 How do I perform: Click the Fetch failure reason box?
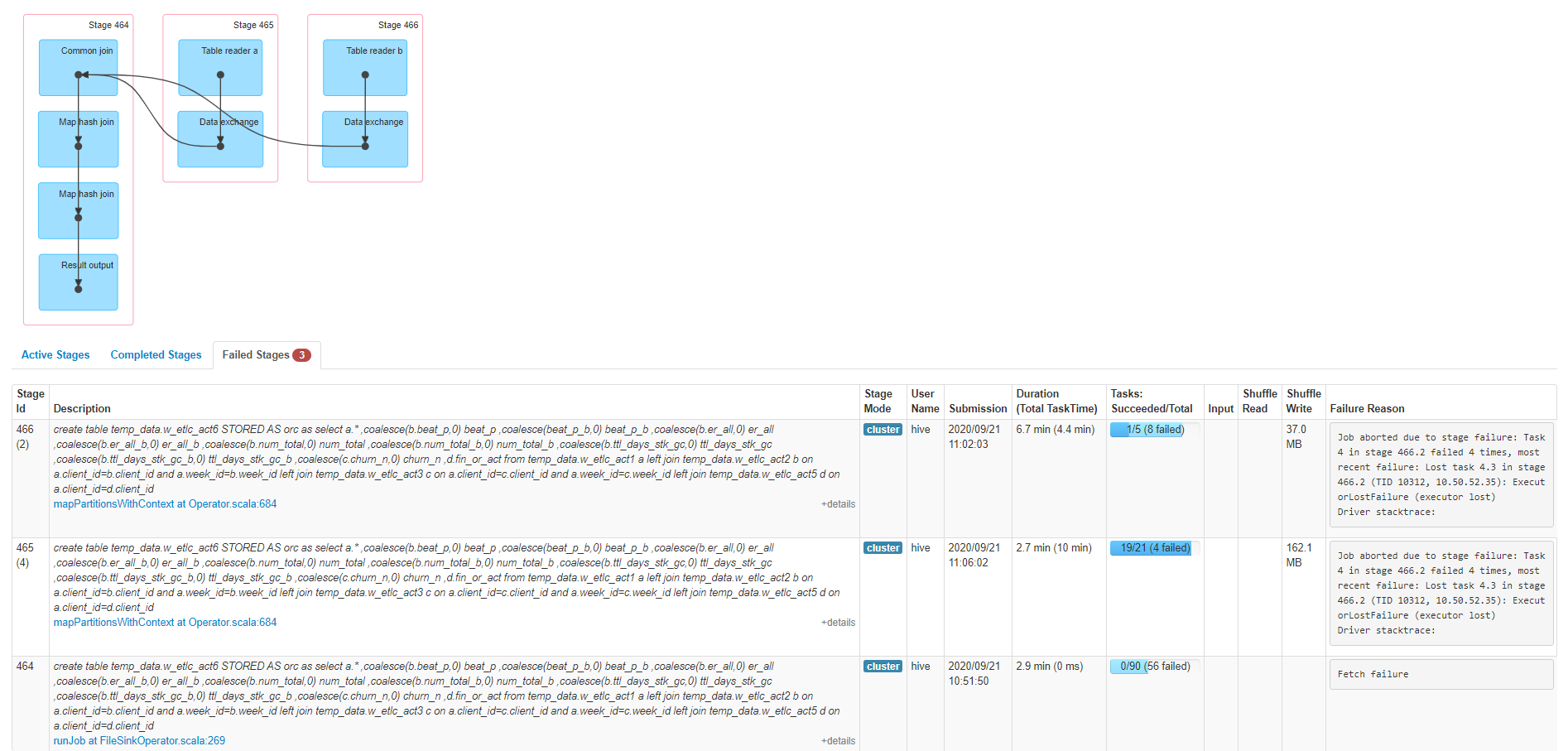tap(1441, 674)
